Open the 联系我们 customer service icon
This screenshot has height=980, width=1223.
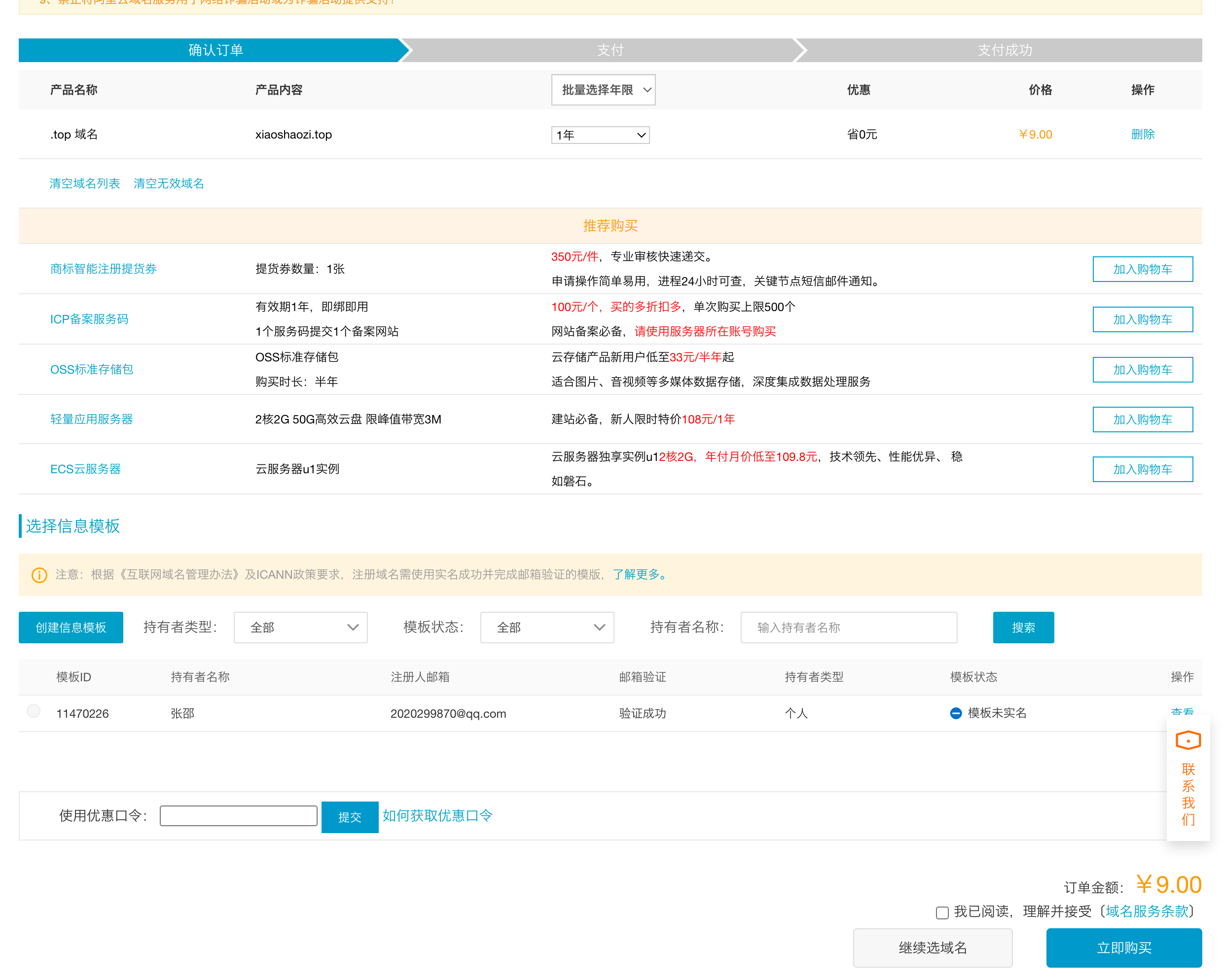point(1188,741)
